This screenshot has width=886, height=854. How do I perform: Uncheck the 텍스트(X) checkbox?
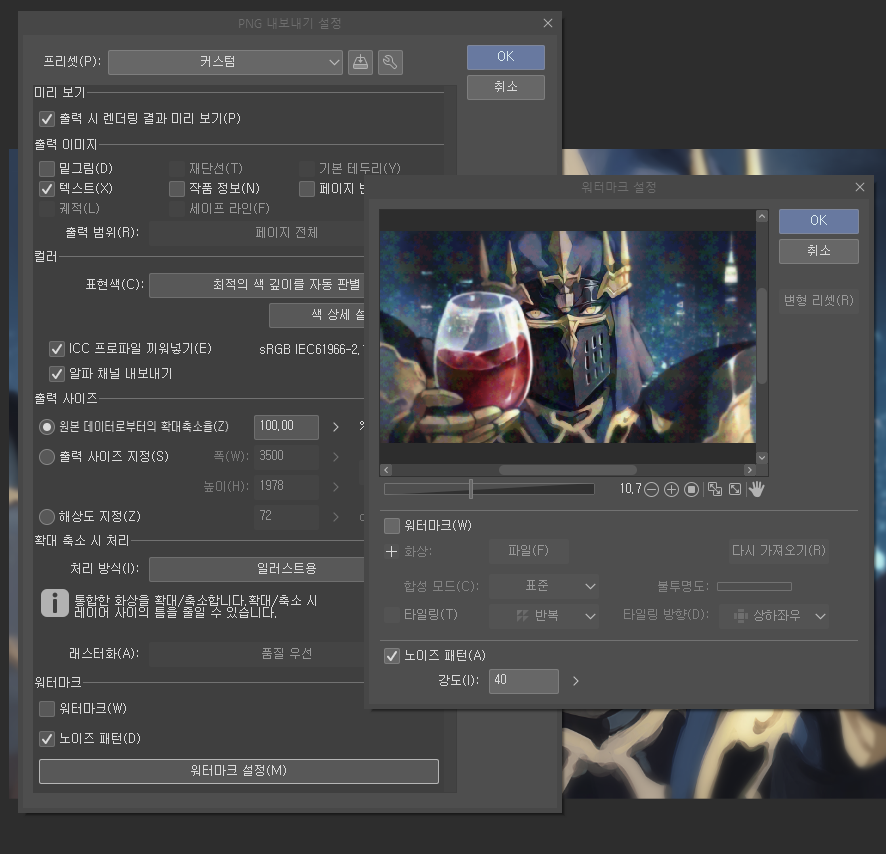(x=47, y=189)
